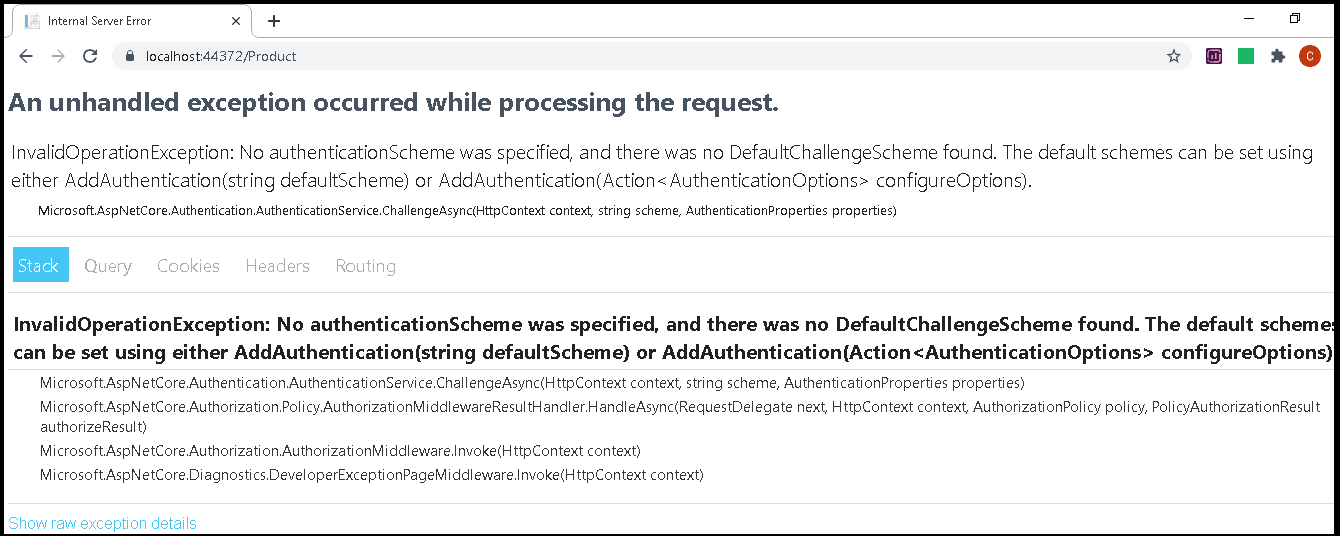Click the green square extension icon
This screenshot has width=1340, height=536.
pyautogui.click(x=1246, y=57)
